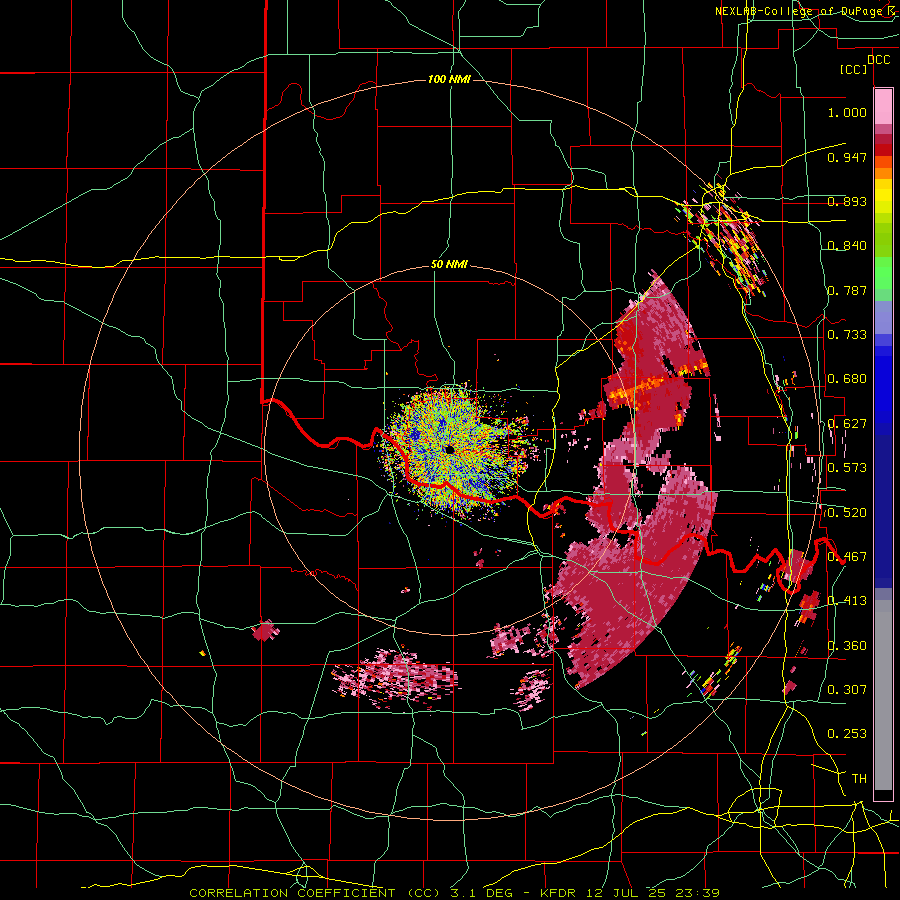Viewport: 900px width, 900px height.
Task: Click the [CC] units label
Action: pyautogui.click(x=854, y=69)
